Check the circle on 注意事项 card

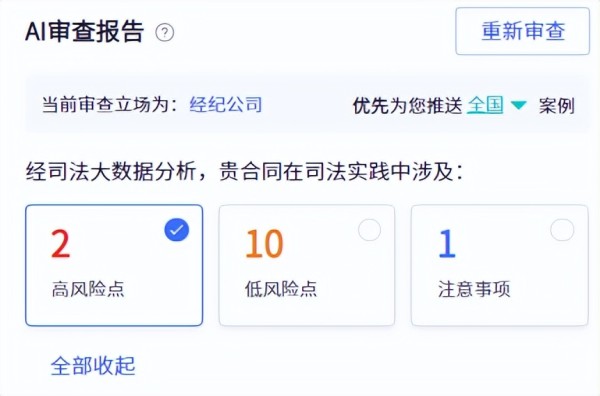pyautogui.click(x=562, y=230)
